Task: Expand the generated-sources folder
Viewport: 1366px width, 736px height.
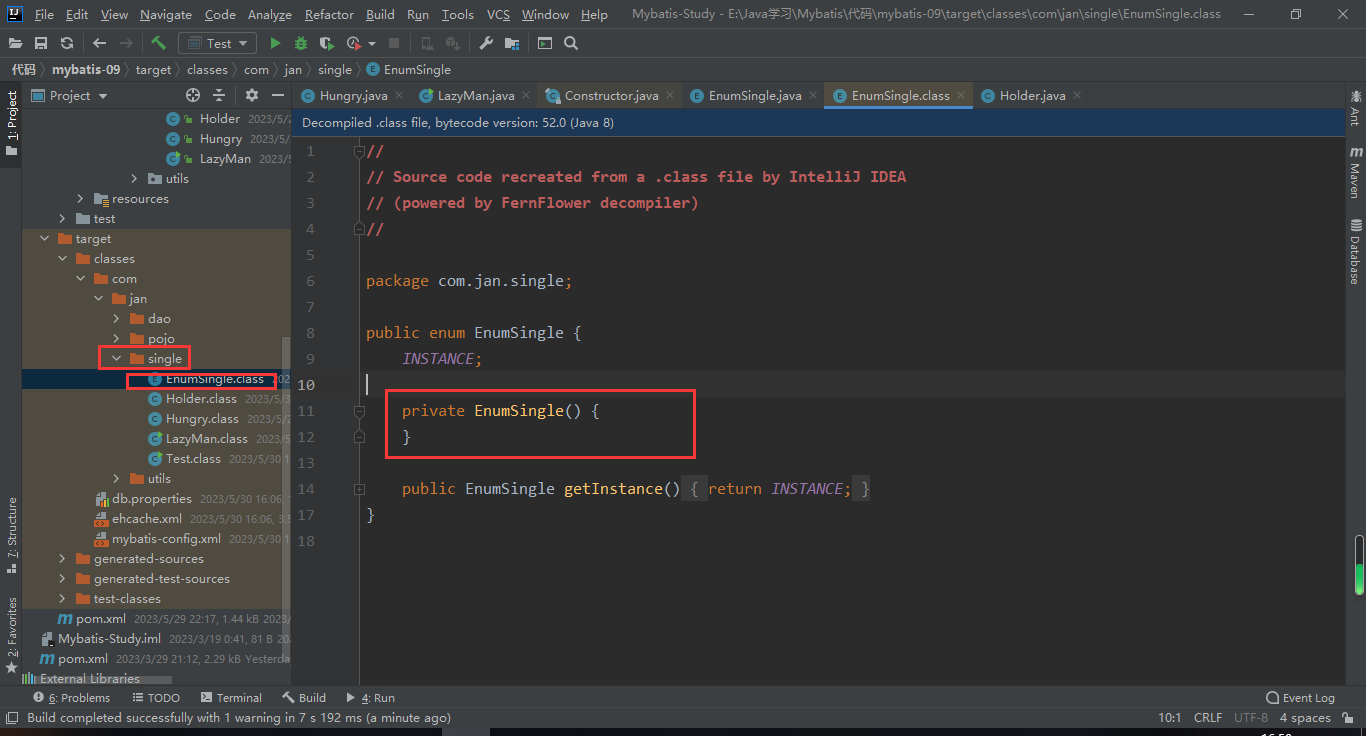Action: (63, 559)
